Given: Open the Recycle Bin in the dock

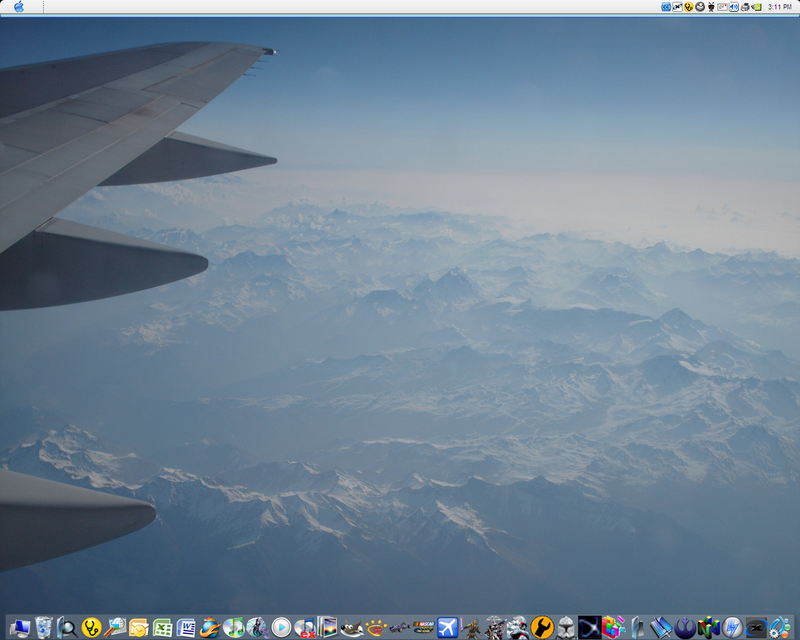Looking at the screenshot, I should click(x=44, y=627).
